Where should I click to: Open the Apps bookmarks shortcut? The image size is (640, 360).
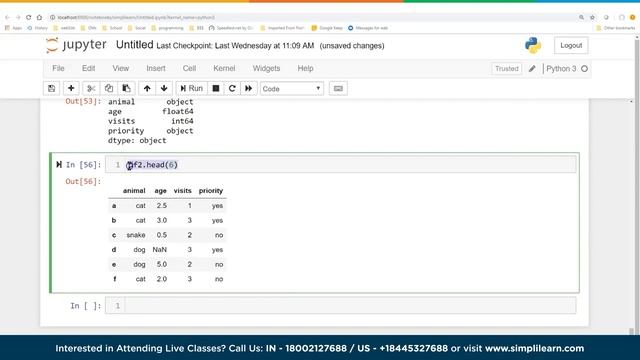[13, 28]
